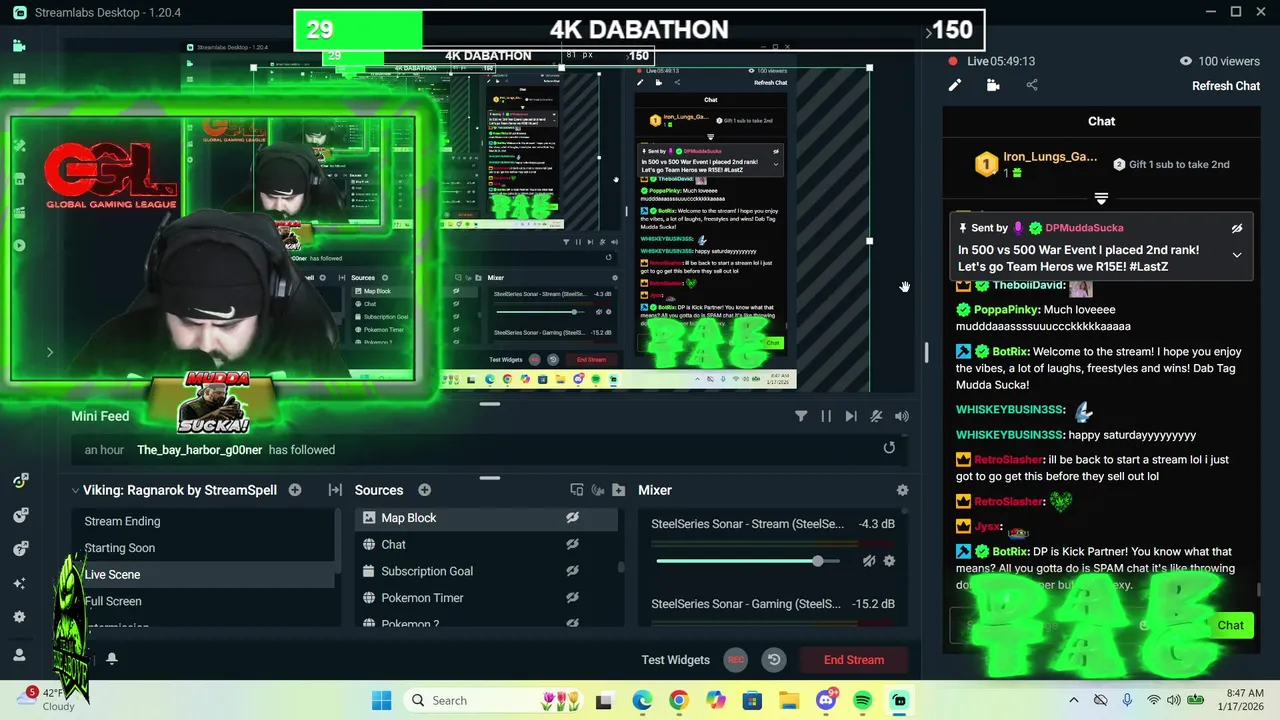This screenshot has height=720, width=1280.
Task: Click the REC record button
Action: (x=736, y=660)
